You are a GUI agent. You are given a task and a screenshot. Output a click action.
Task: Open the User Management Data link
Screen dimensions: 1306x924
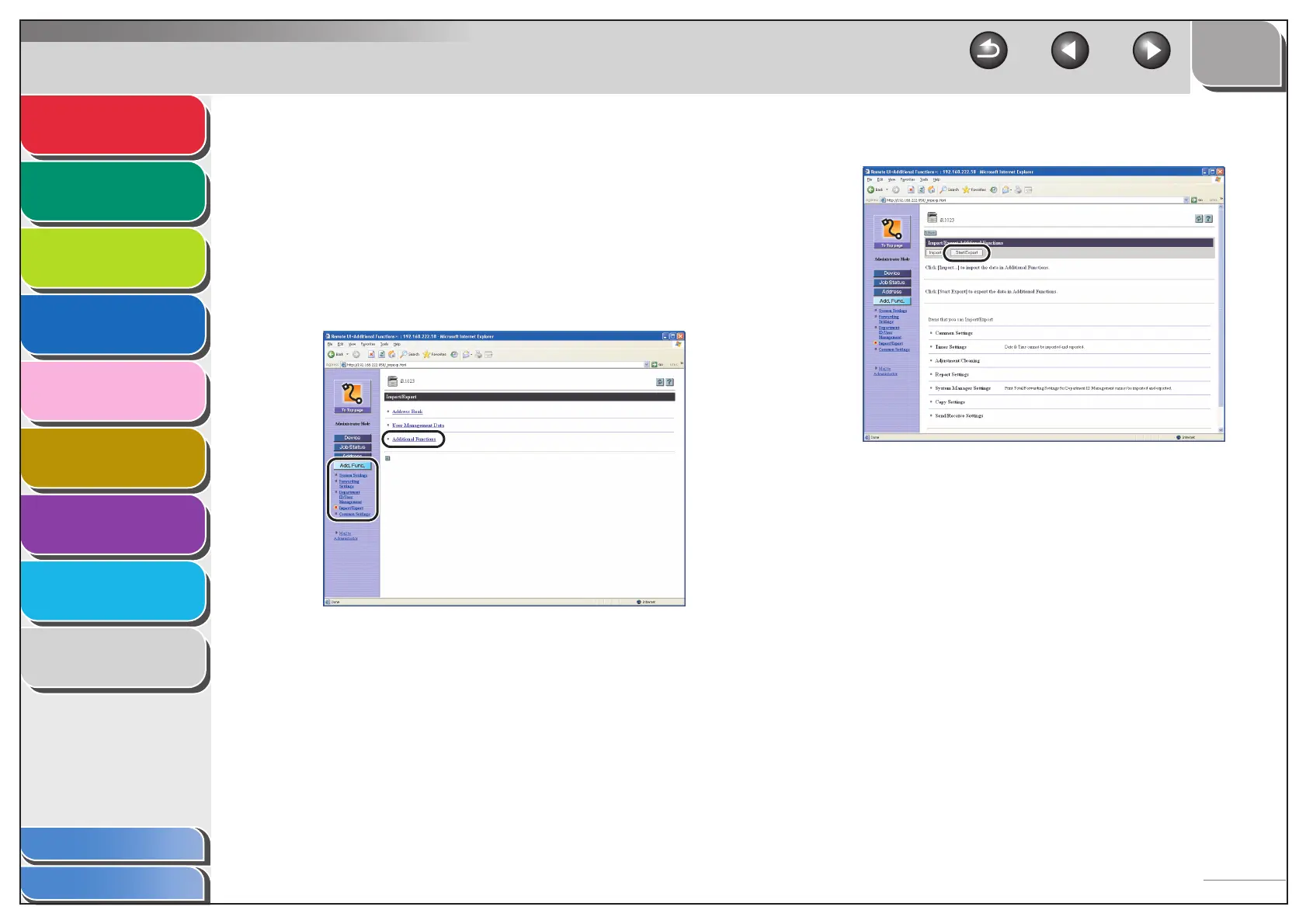(418, 426)
